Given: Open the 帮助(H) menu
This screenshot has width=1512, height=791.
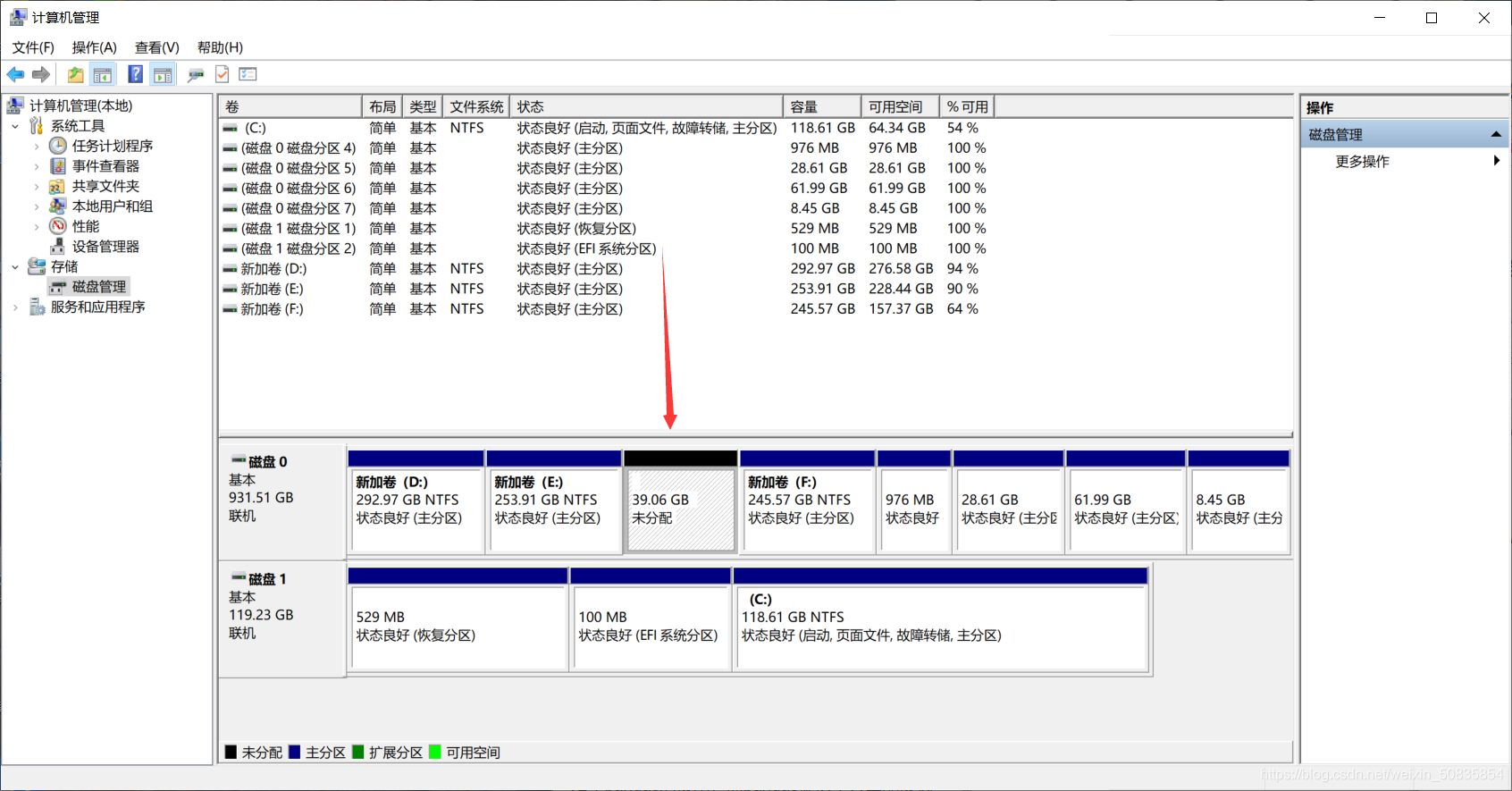Looking at the screenshot, I should pyautogui.click(x=220, y=47).
